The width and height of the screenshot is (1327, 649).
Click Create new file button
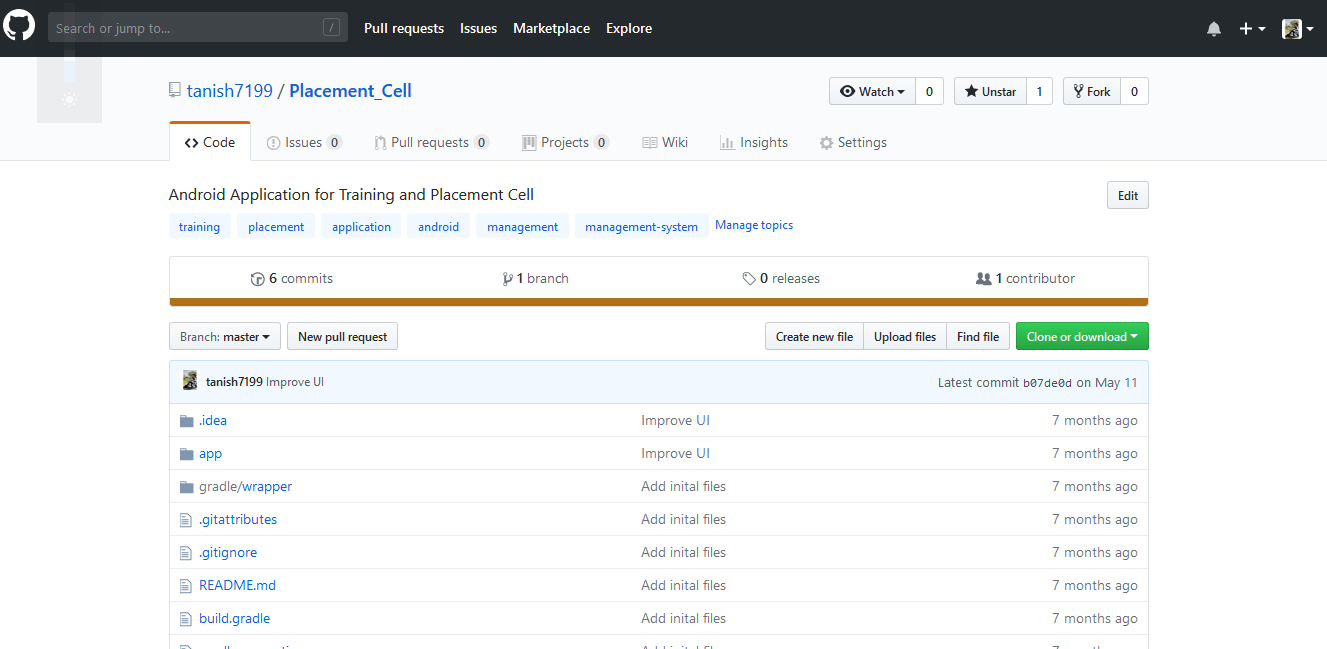pos(814,337)
